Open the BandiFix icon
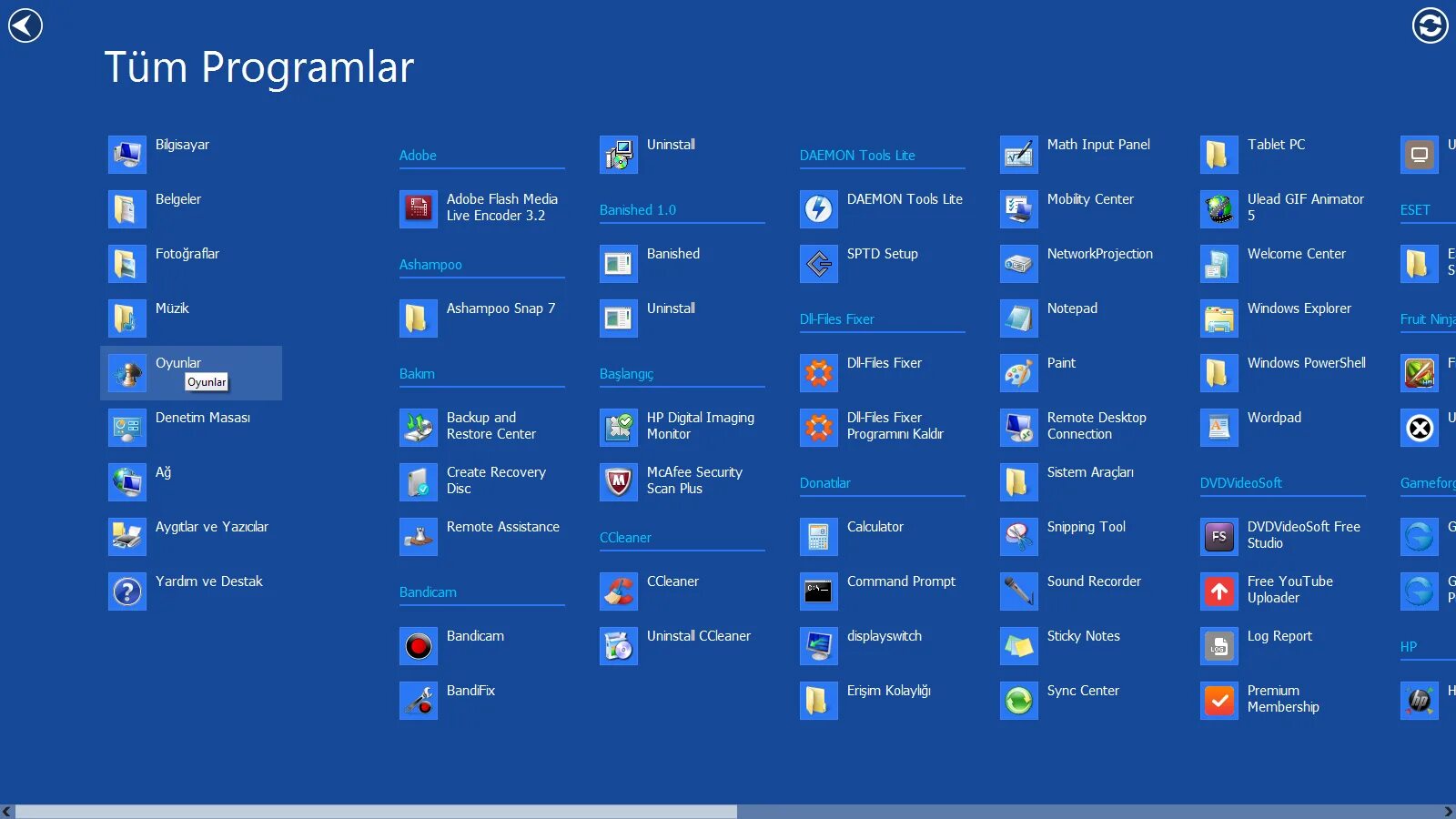This screenshot has width=1456, height=819. 419,701
